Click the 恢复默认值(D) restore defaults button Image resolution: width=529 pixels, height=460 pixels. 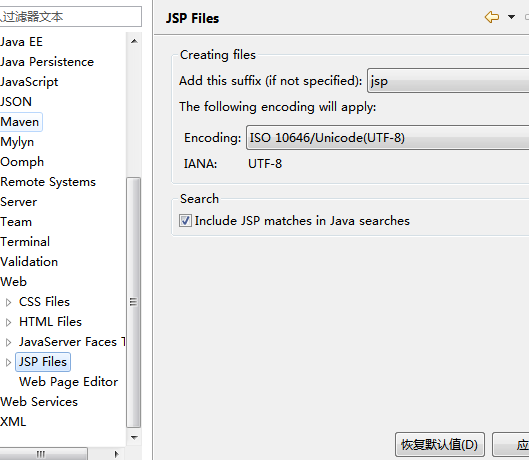coord(440,444)
